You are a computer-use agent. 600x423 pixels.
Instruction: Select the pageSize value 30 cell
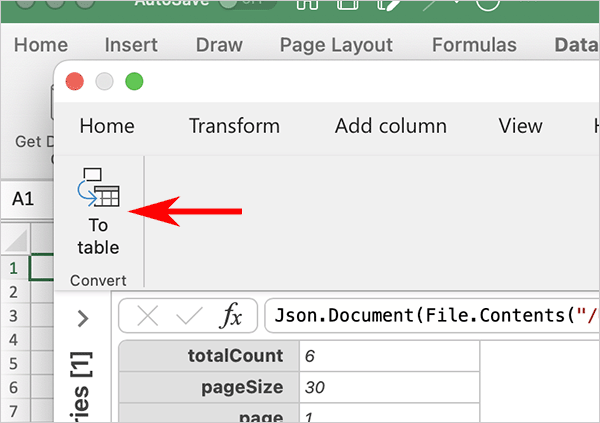click(340, 387)
